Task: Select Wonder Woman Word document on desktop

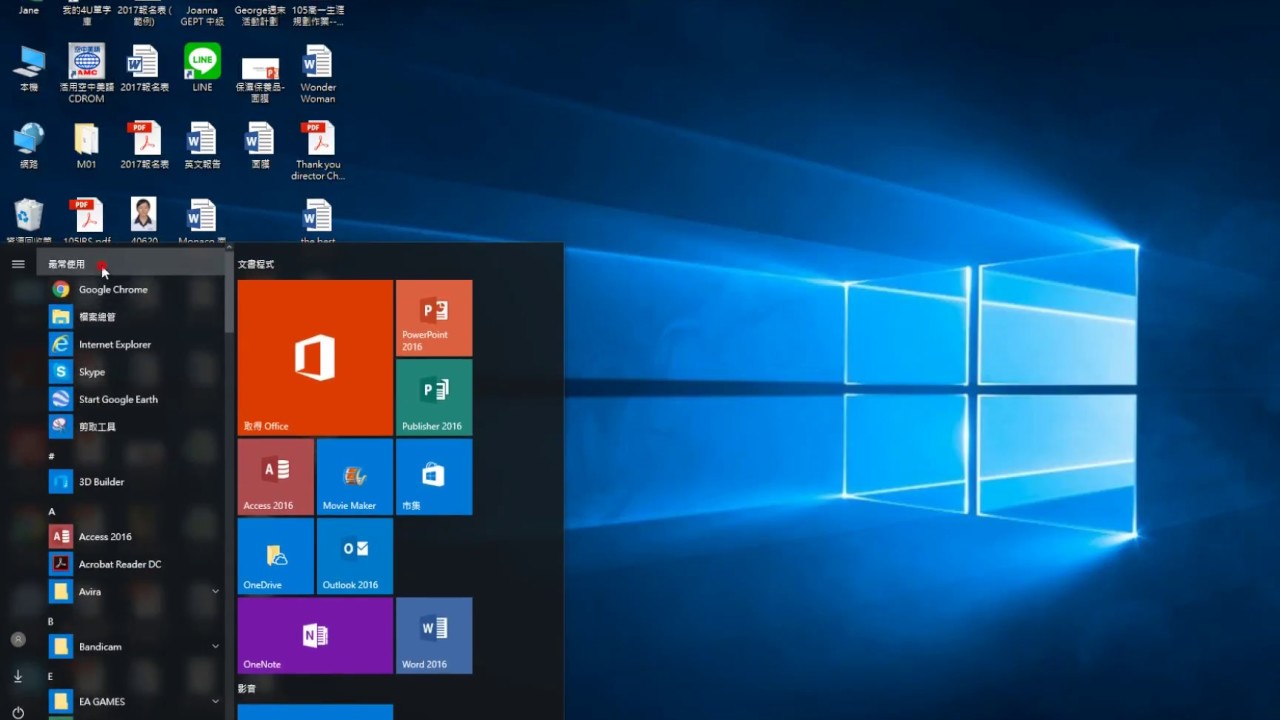Action: pyautogui.click(x=318, y=73)
